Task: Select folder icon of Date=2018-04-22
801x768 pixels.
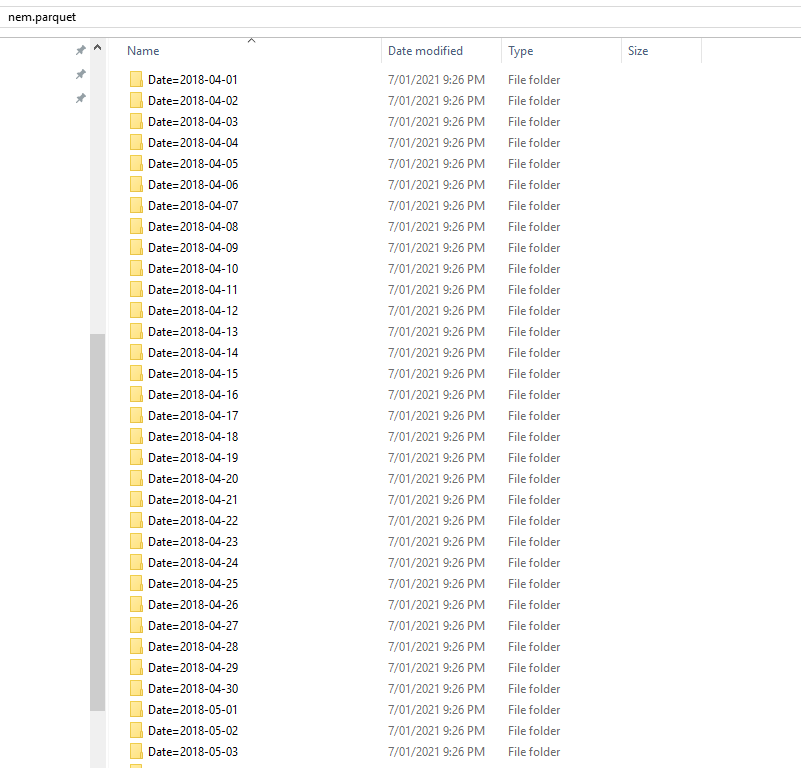Action: point(136,520)
